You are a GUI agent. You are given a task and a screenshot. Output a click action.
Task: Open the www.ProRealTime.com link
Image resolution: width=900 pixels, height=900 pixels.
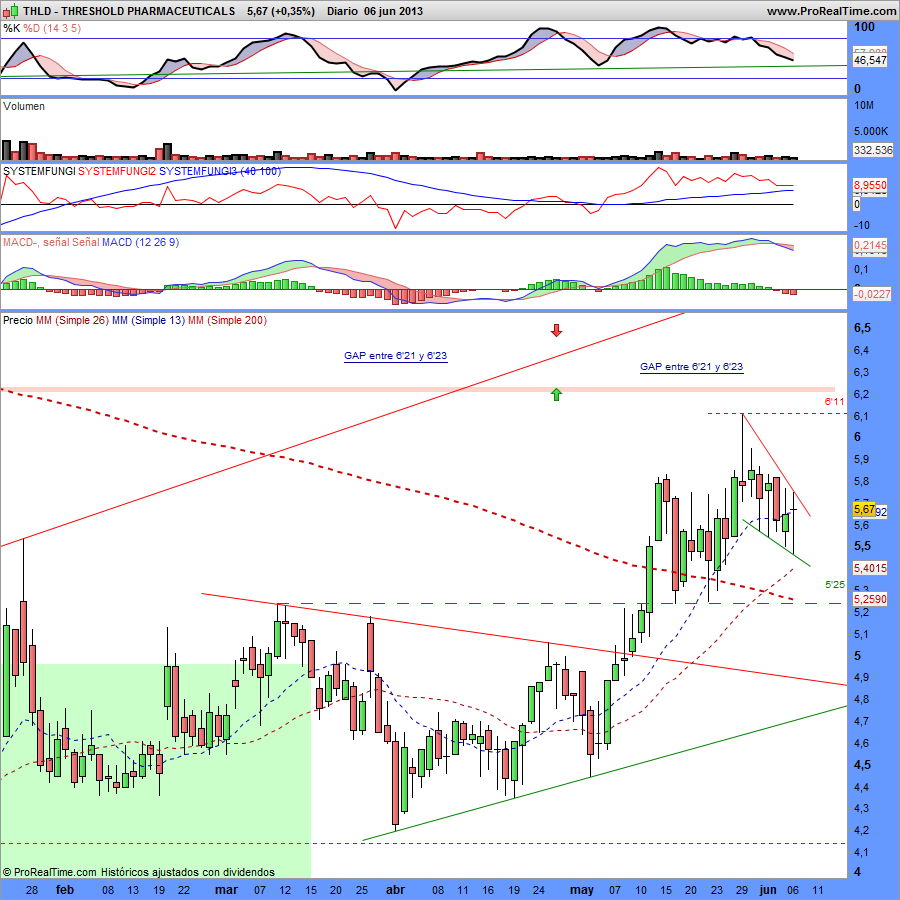[831, 11]
